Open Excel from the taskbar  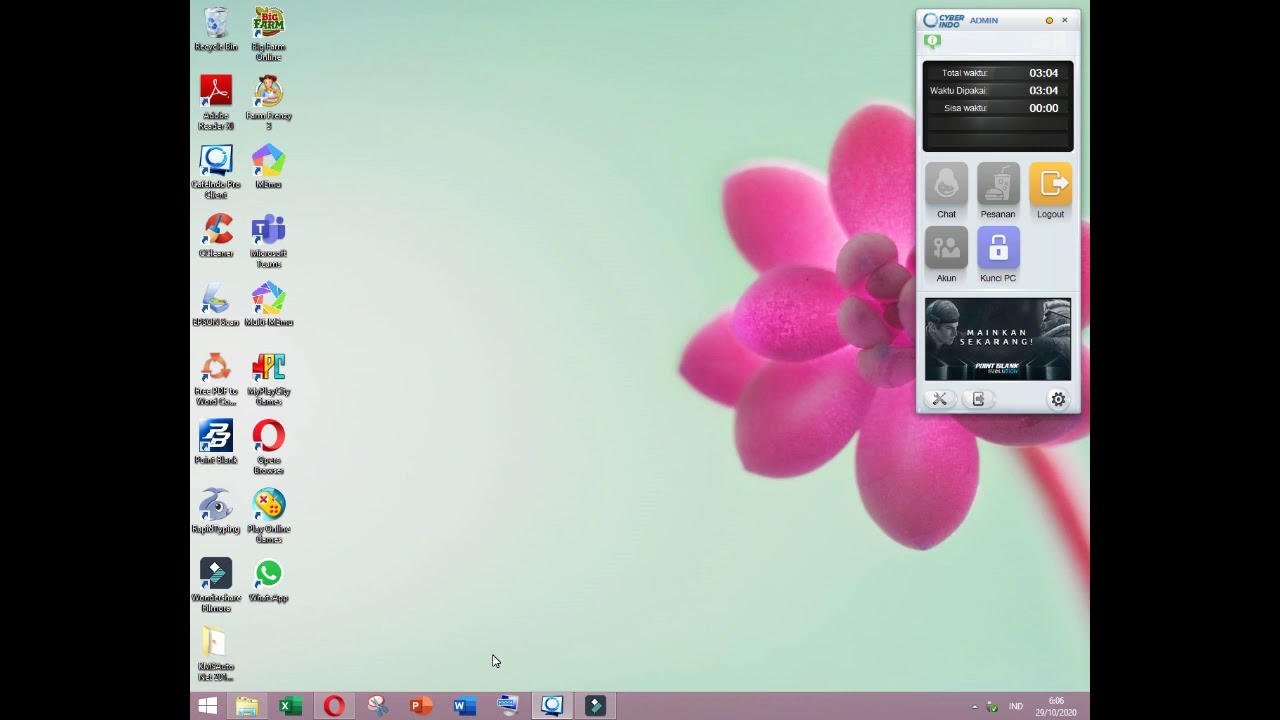point(290,706)
